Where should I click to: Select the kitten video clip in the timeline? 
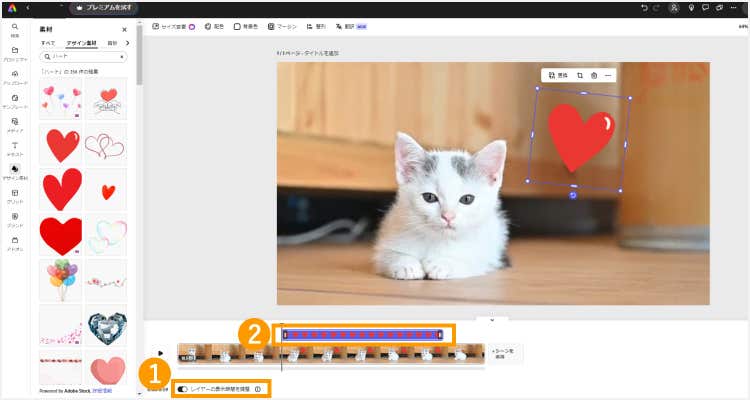tap(331, 354)
